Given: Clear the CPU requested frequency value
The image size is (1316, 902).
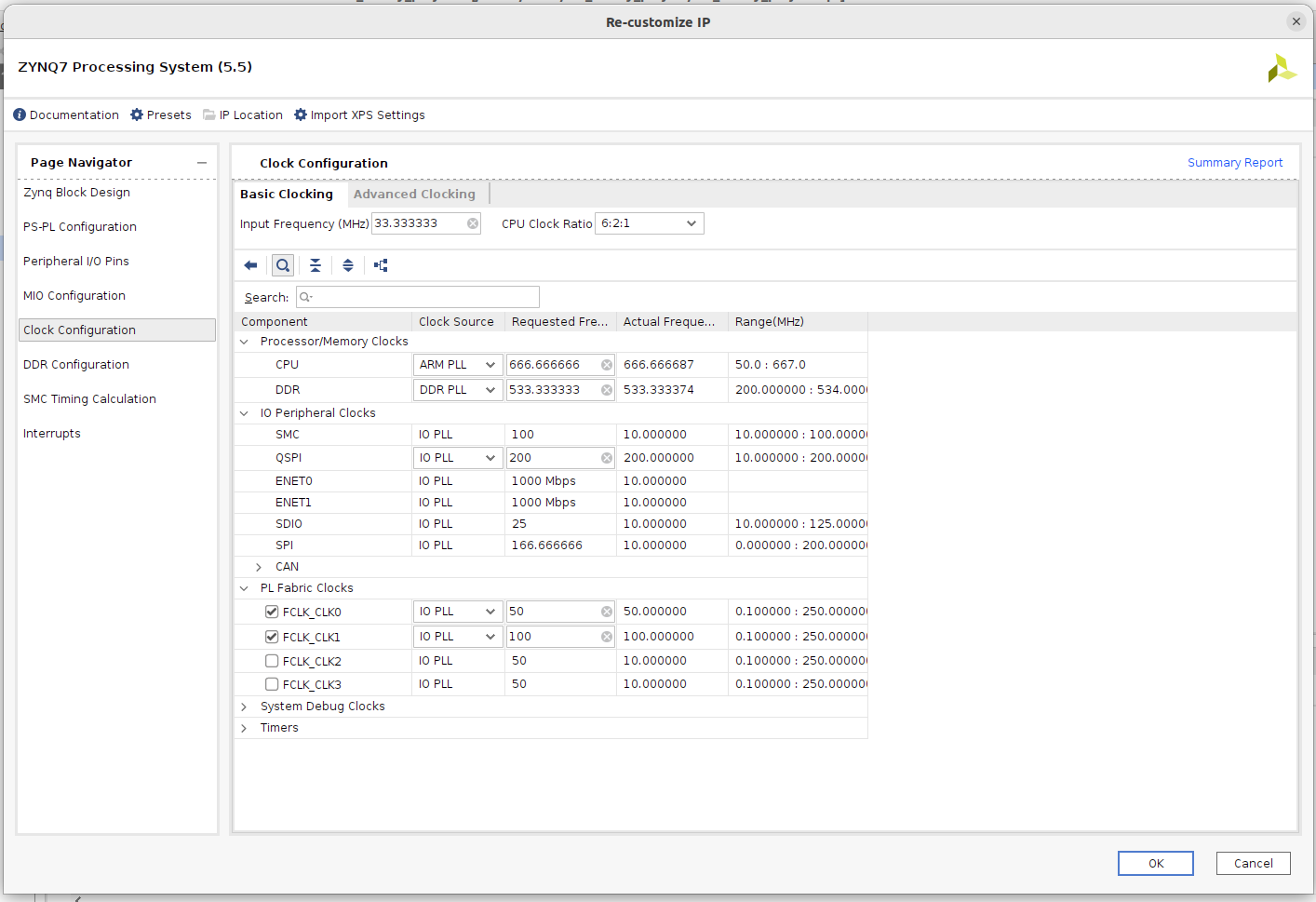Looking at the screenshot, I should click(607, 365).
